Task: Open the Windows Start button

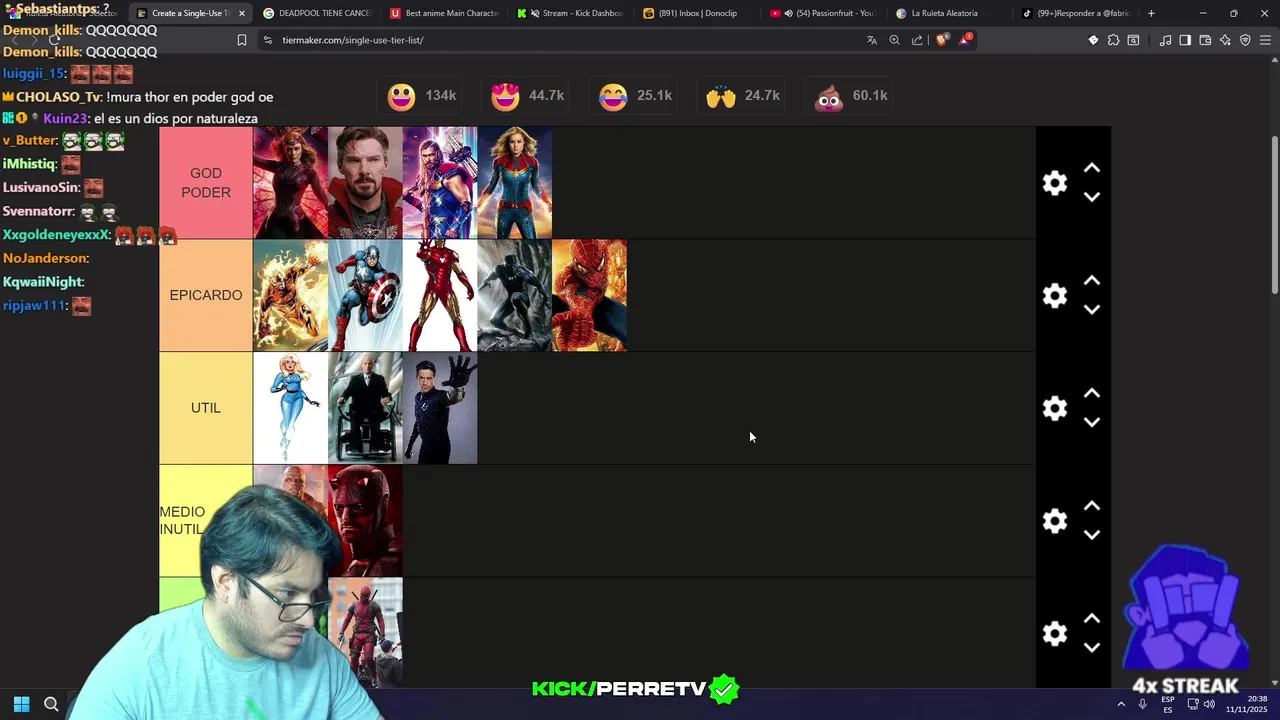Action: tap(21, 704)
